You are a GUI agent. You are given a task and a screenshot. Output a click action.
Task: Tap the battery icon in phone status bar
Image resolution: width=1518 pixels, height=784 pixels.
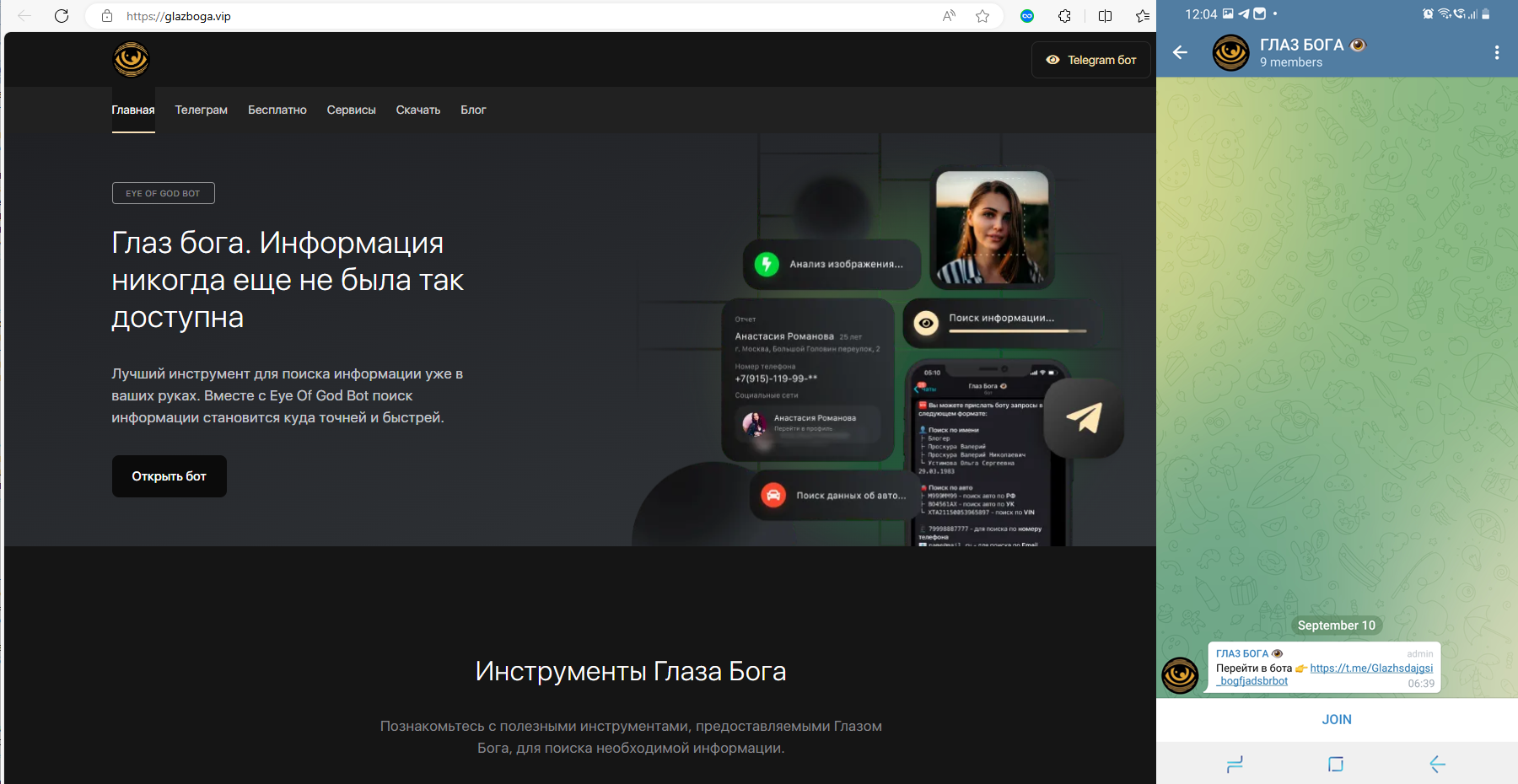(1486, 14)
